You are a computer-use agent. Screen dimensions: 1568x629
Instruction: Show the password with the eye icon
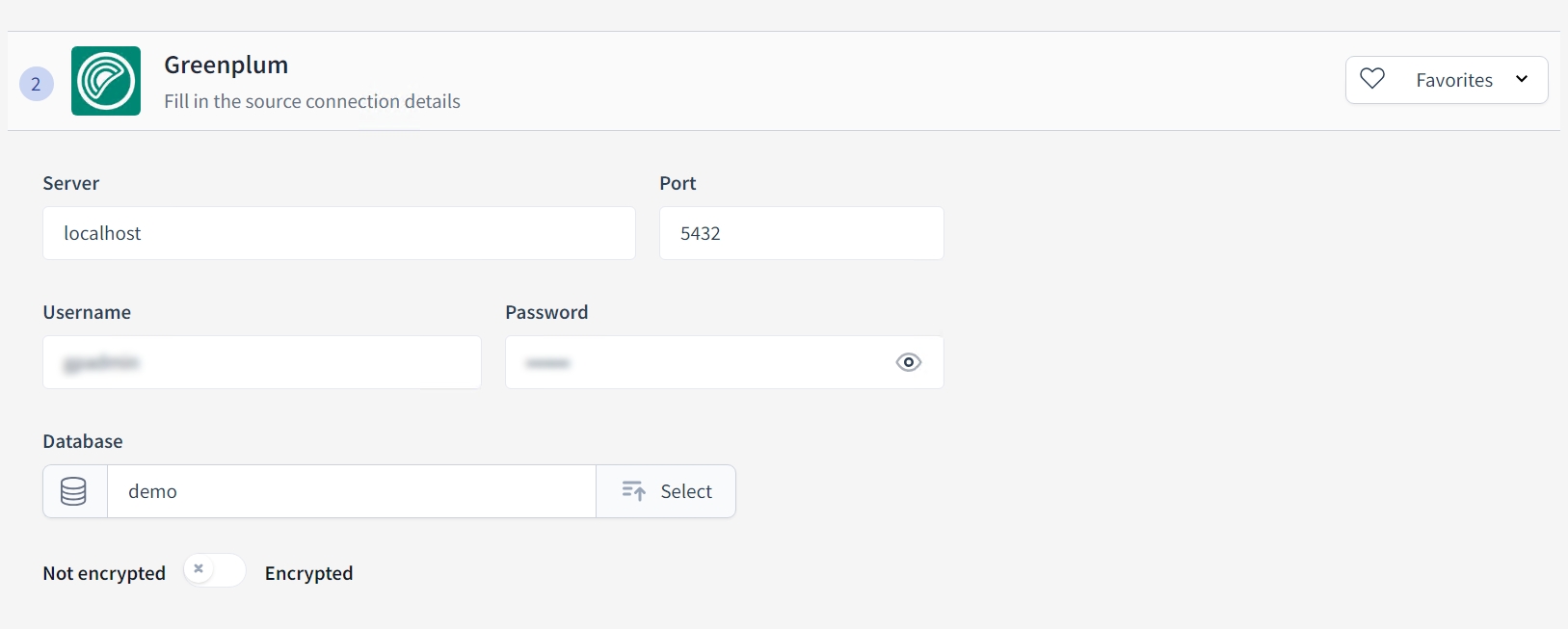pos(908,362)
